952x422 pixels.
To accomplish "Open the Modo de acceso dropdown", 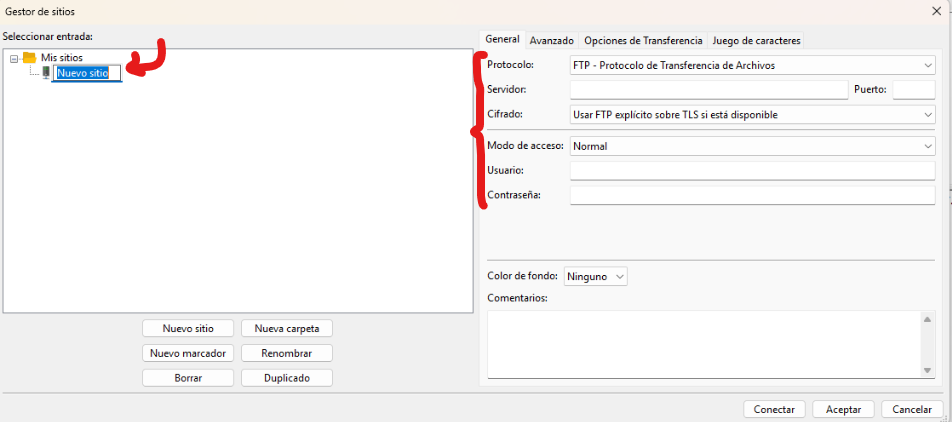I will (x=752, y=146).
